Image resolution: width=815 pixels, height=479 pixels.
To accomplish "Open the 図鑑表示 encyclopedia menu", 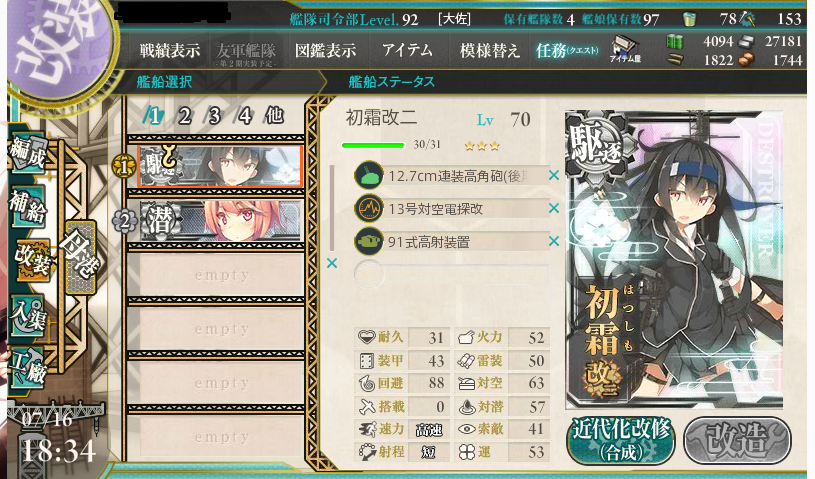I will click(326, 50).
